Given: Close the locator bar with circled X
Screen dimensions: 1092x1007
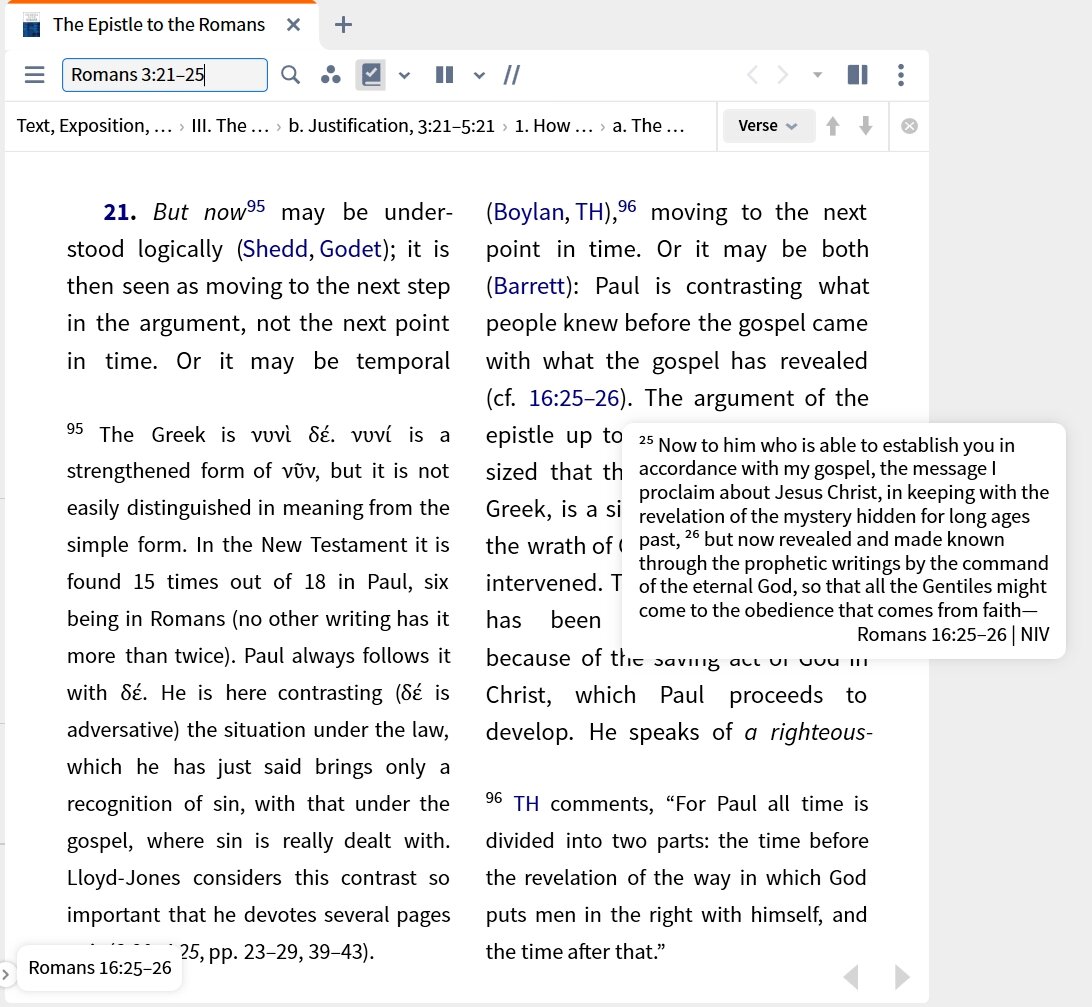Looking at the screenshot, I should (x=909, y=126).
